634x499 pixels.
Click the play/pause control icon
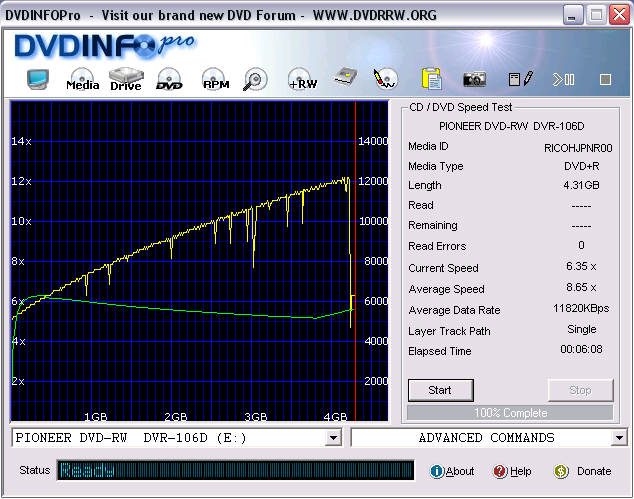coord(563,79)
